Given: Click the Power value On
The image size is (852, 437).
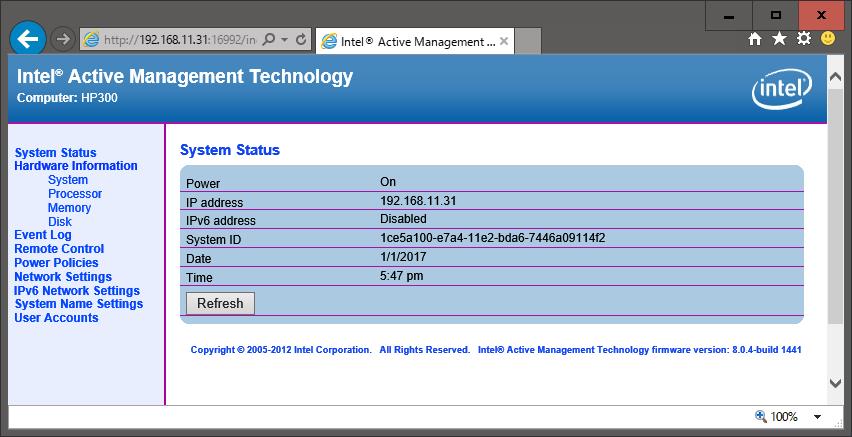Looking at the screenshot, I should coord(388,182).
